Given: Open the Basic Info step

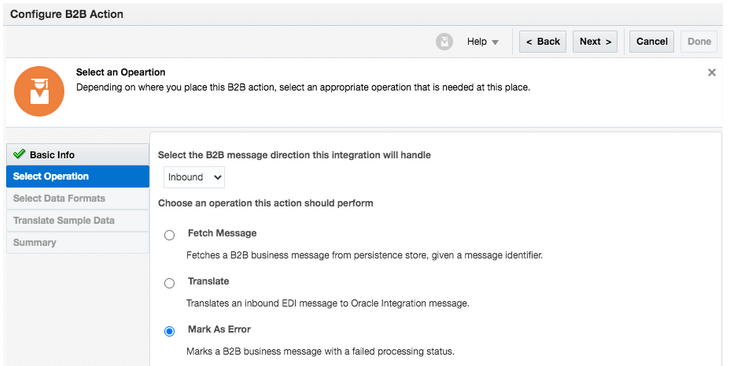Looking at the screenshot, I should [x=78, y=154].
